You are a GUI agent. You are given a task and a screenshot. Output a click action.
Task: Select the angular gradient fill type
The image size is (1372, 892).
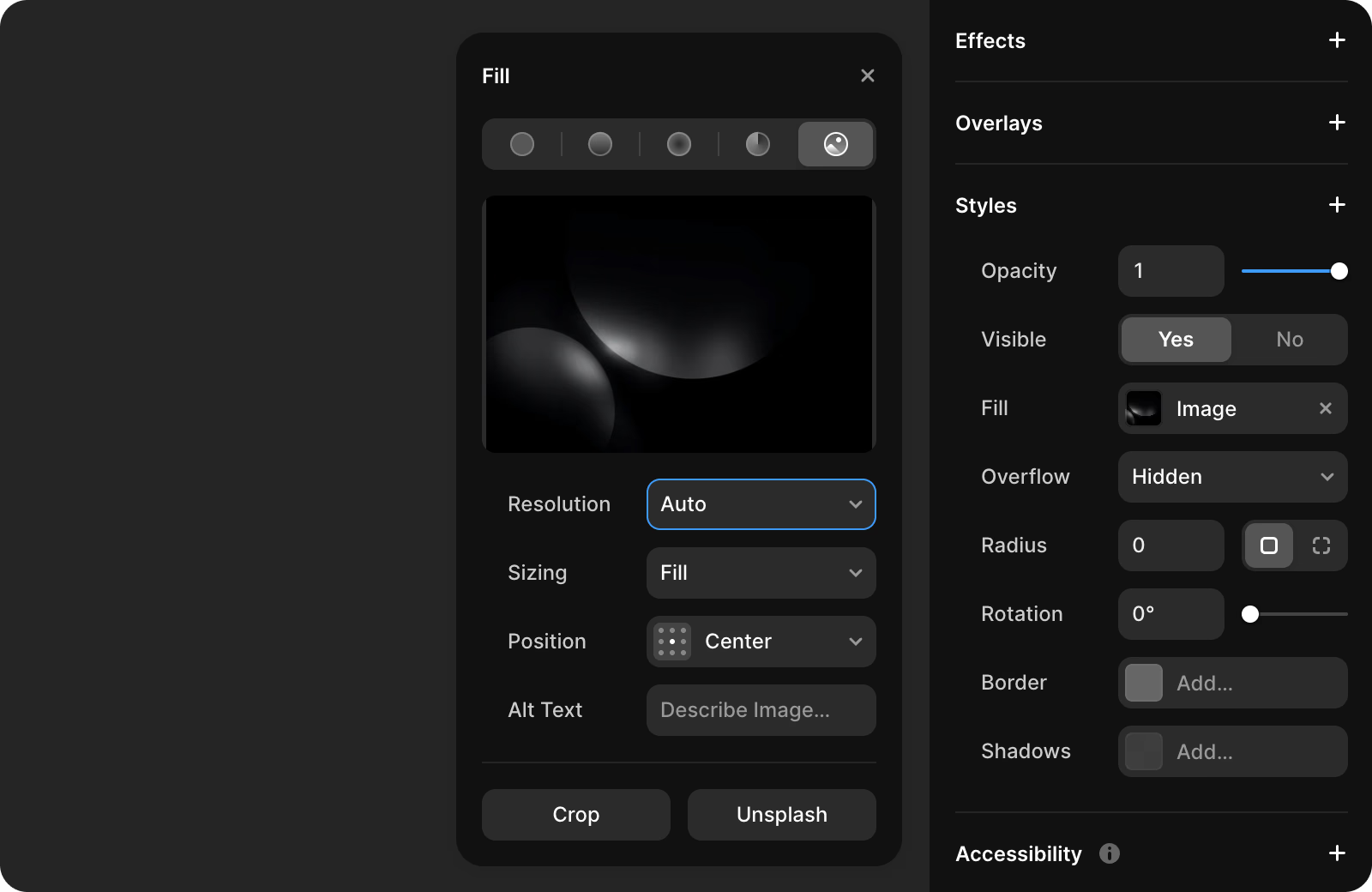(x=757, y=144)
